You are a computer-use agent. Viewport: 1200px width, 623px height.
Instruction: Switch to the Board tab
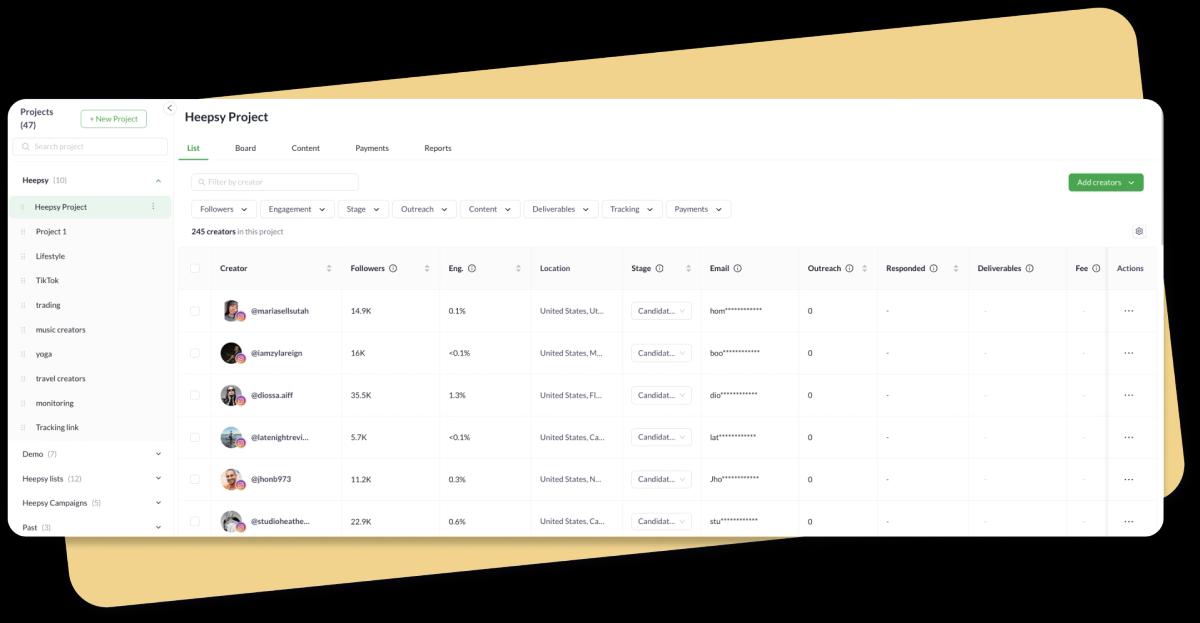pos(245,148)
